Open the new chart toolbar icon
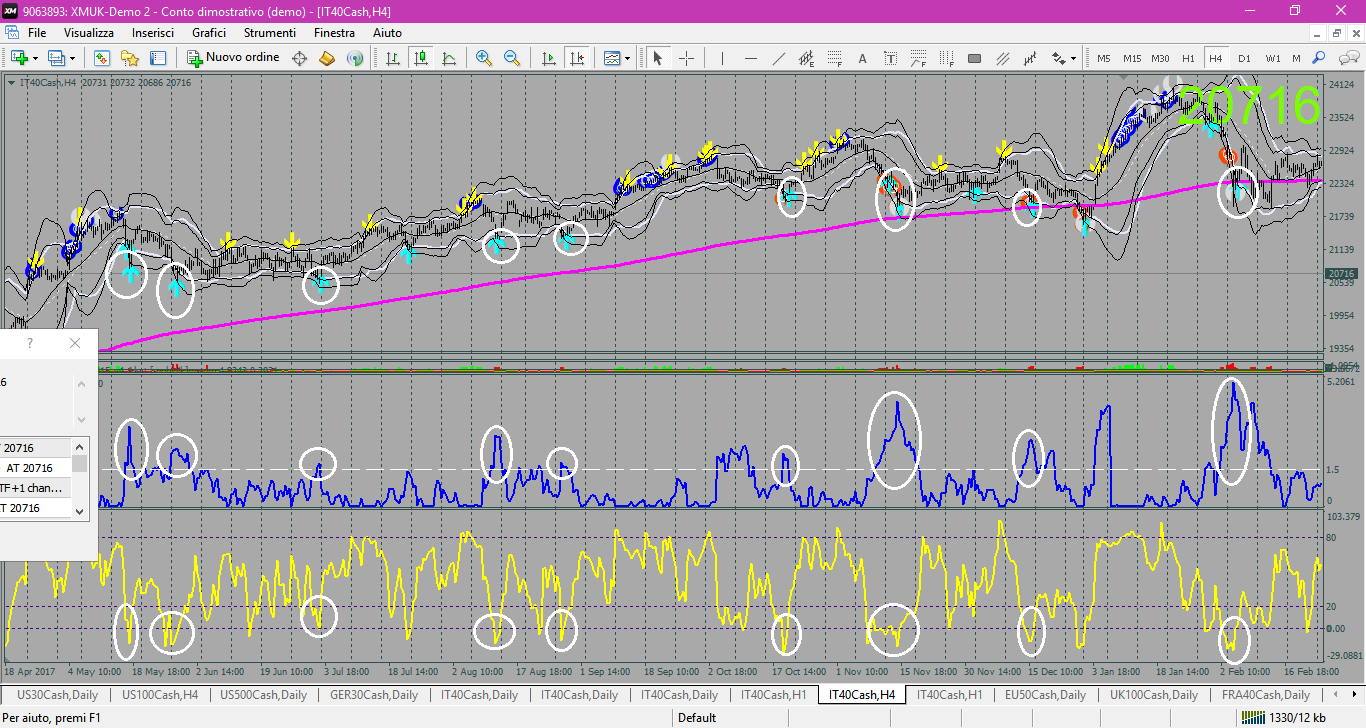 pyautogui.click(x=18, y=58)
